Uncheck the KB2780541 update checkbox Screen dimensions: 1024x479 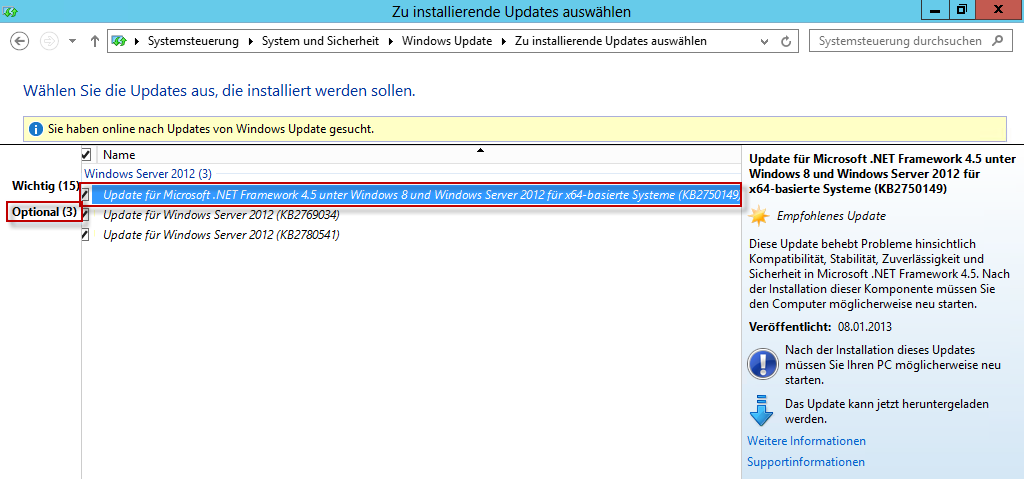coord(86,235)
